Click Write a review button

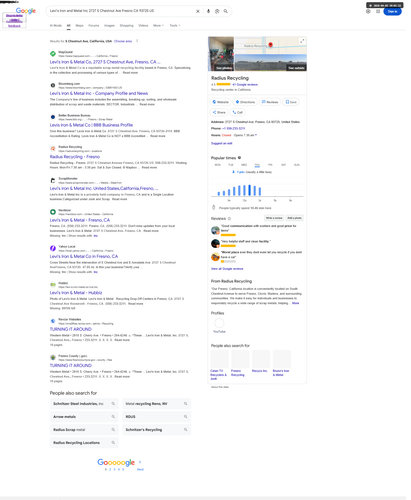pyautogui.click(x=274, y=218)
